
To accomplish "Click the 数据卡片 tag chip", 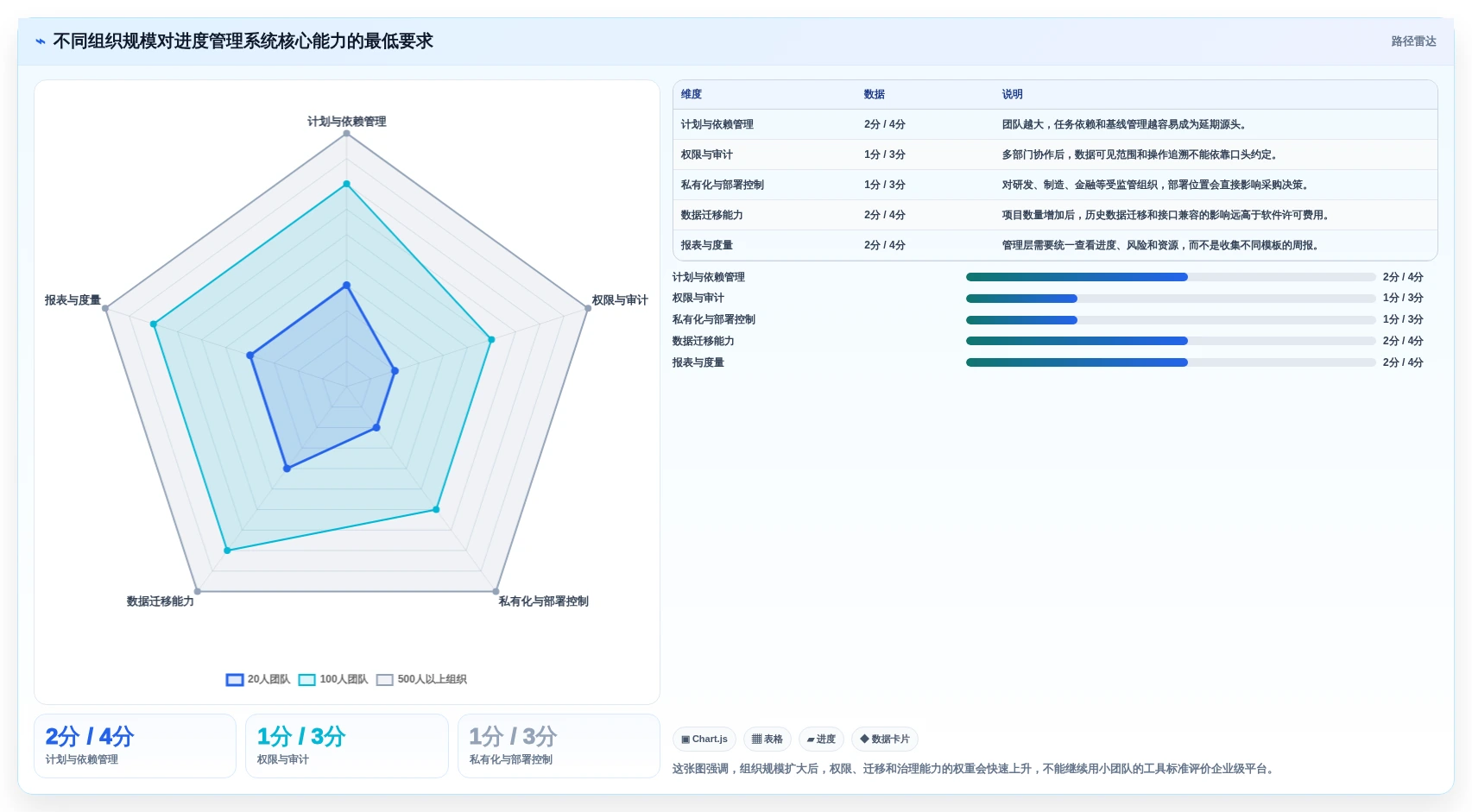I will 885,740.
